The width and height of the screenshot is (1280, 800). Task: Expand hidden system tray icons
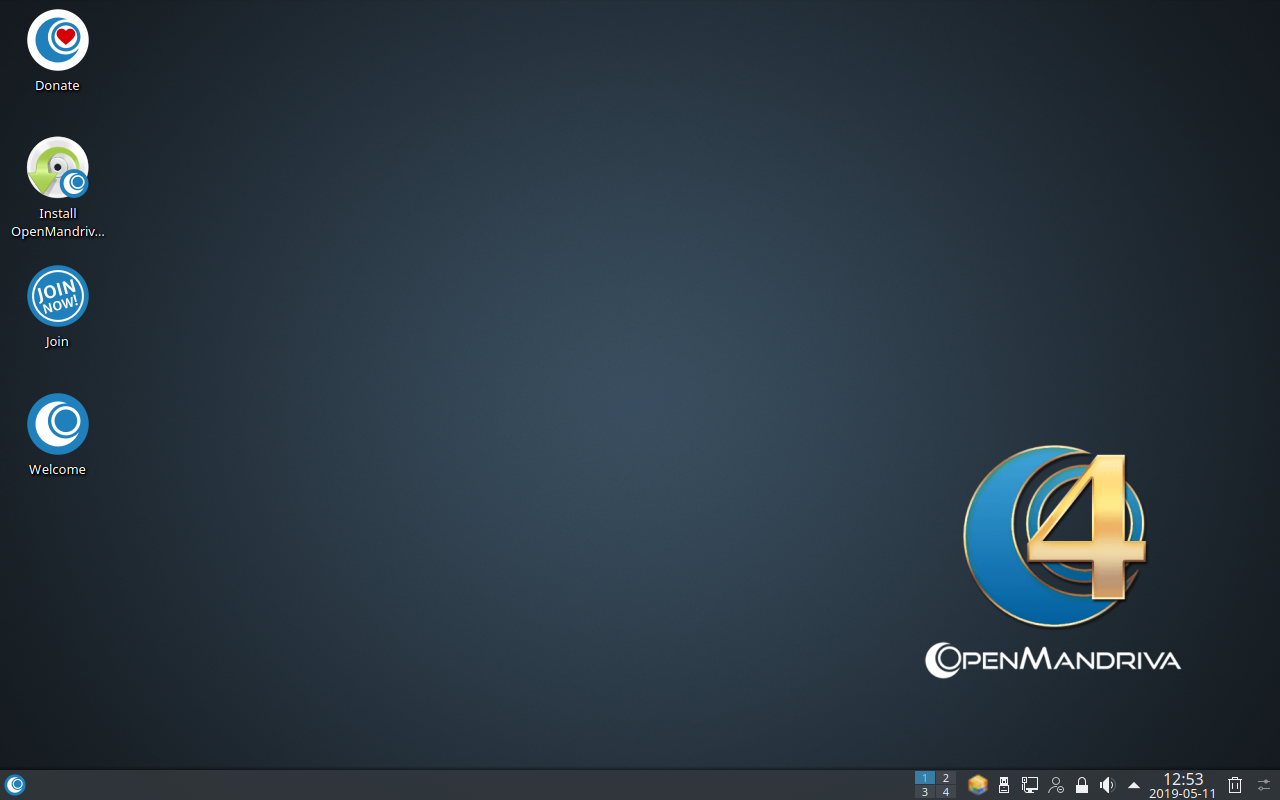click(x=1134, y=785)
